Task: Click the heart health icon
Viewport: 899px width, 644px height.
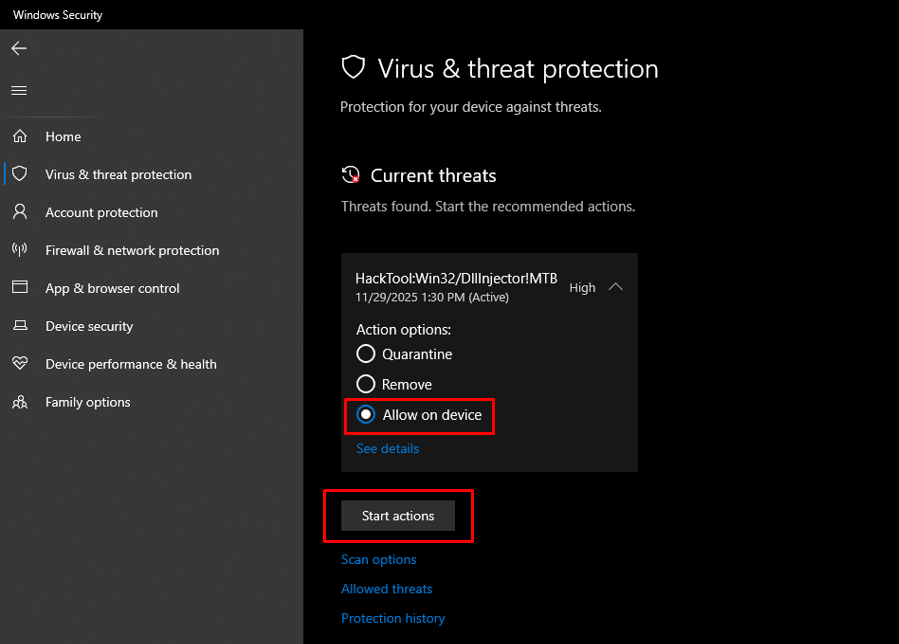Action: [20, 363]
